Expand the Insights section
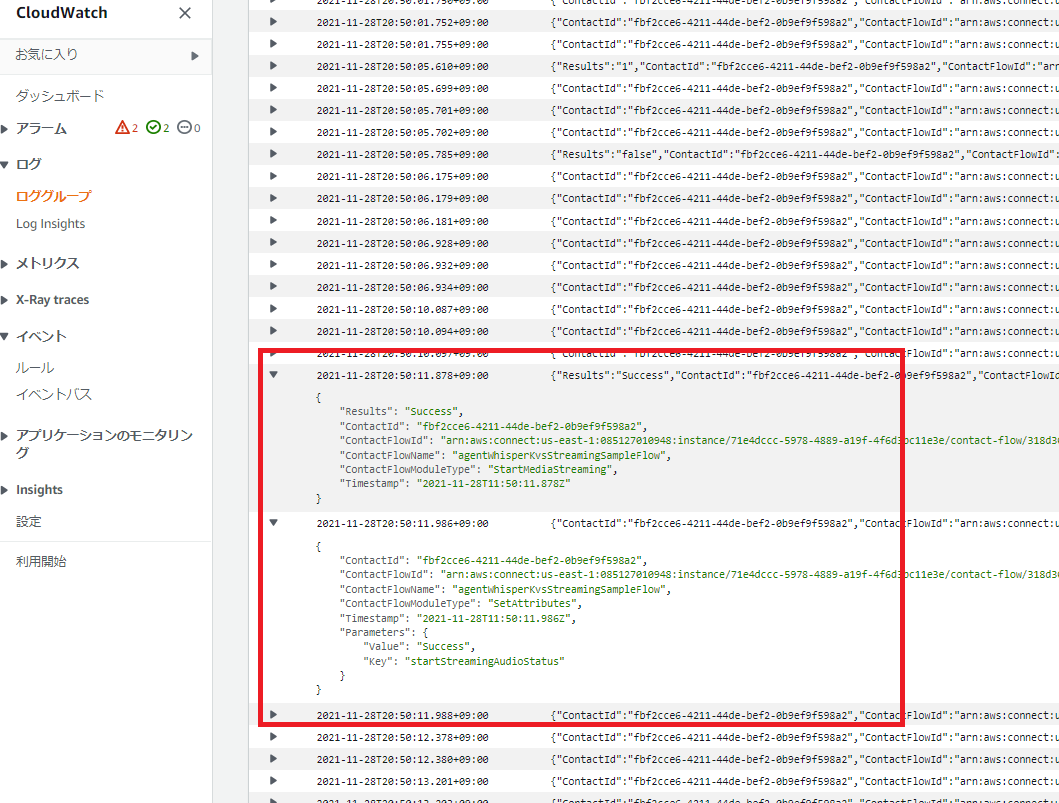Screen dimensions: 1059x803 point(5,490)
